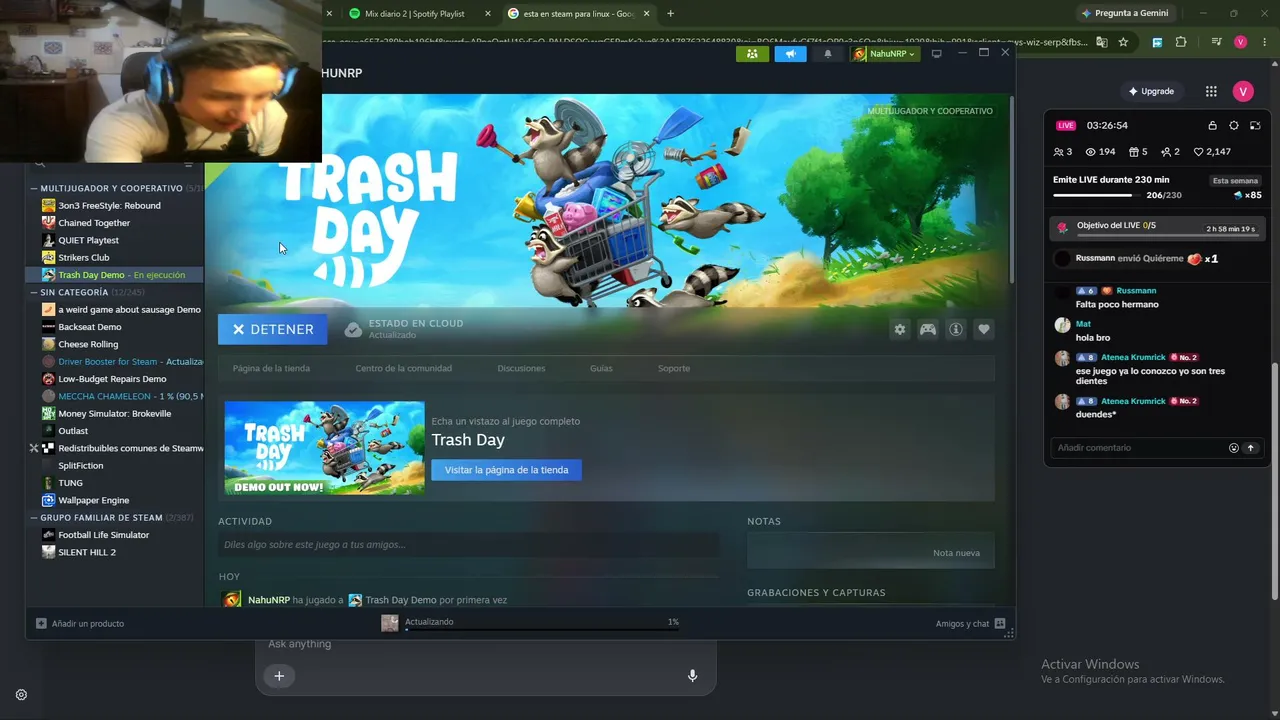Click Objetivo del LIVE progress bar

click(1166, 235)
